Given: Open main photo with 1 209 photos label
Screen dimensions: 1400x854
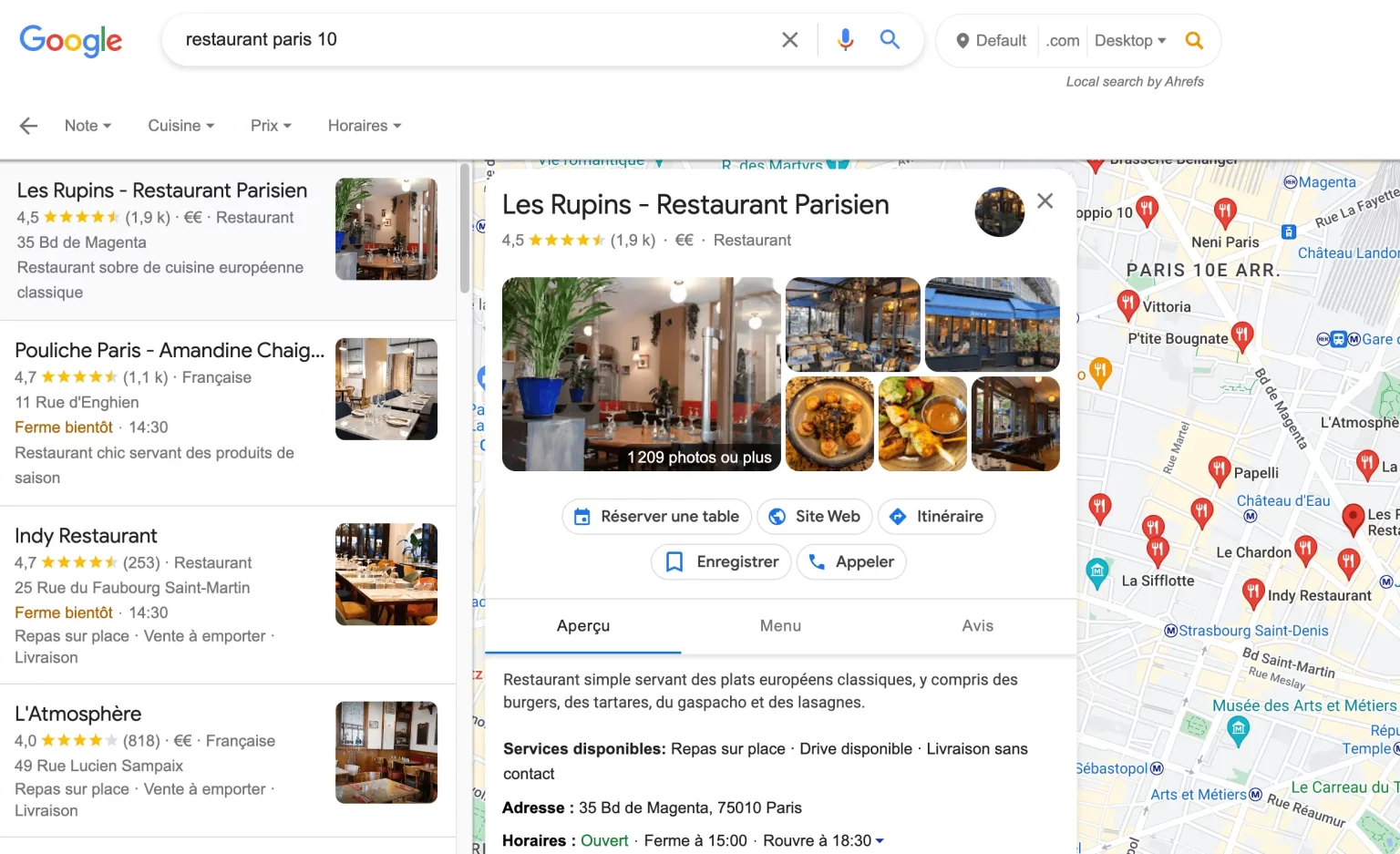Looking at the screenshot, I should (642, 374).
